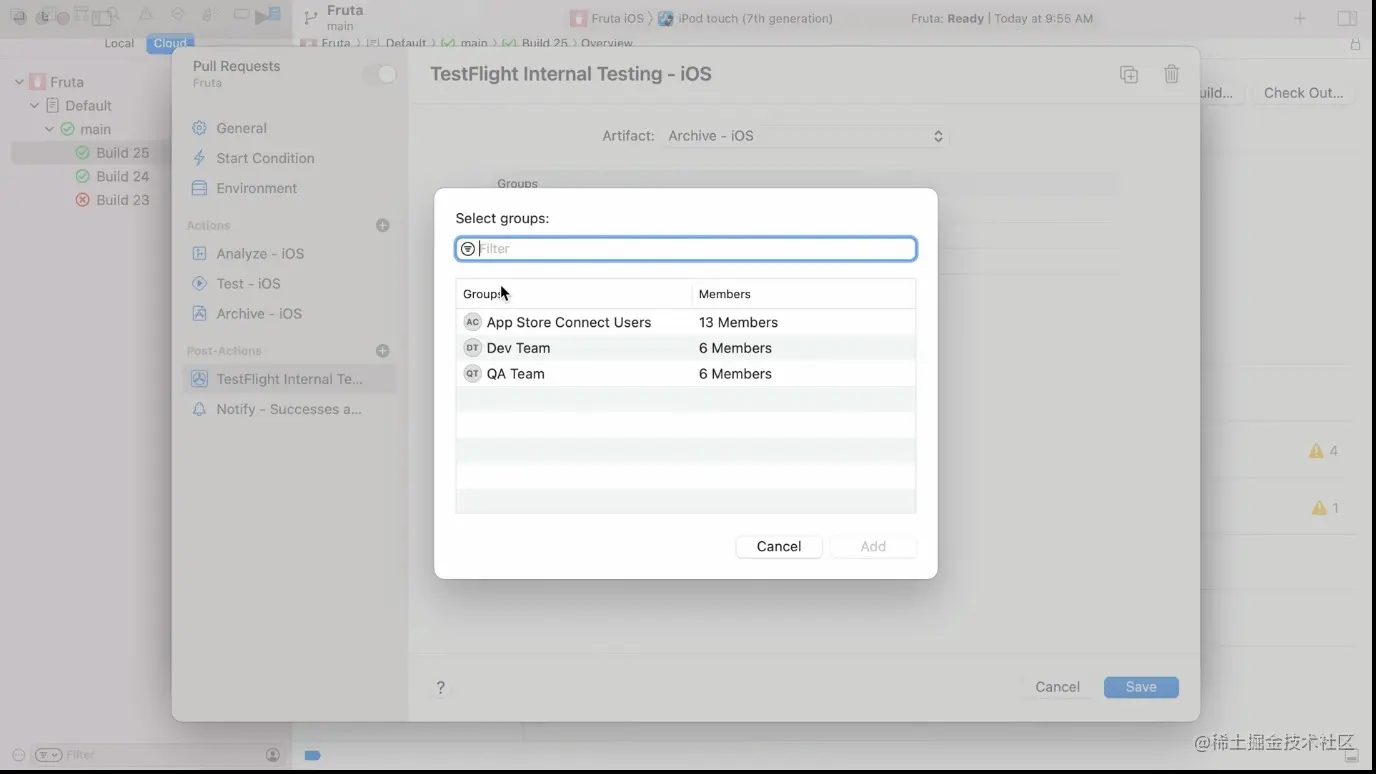This screenshot has height=774, width=1376.
Task: Click the Fruta main branch icon
Action: pos(310,17)
